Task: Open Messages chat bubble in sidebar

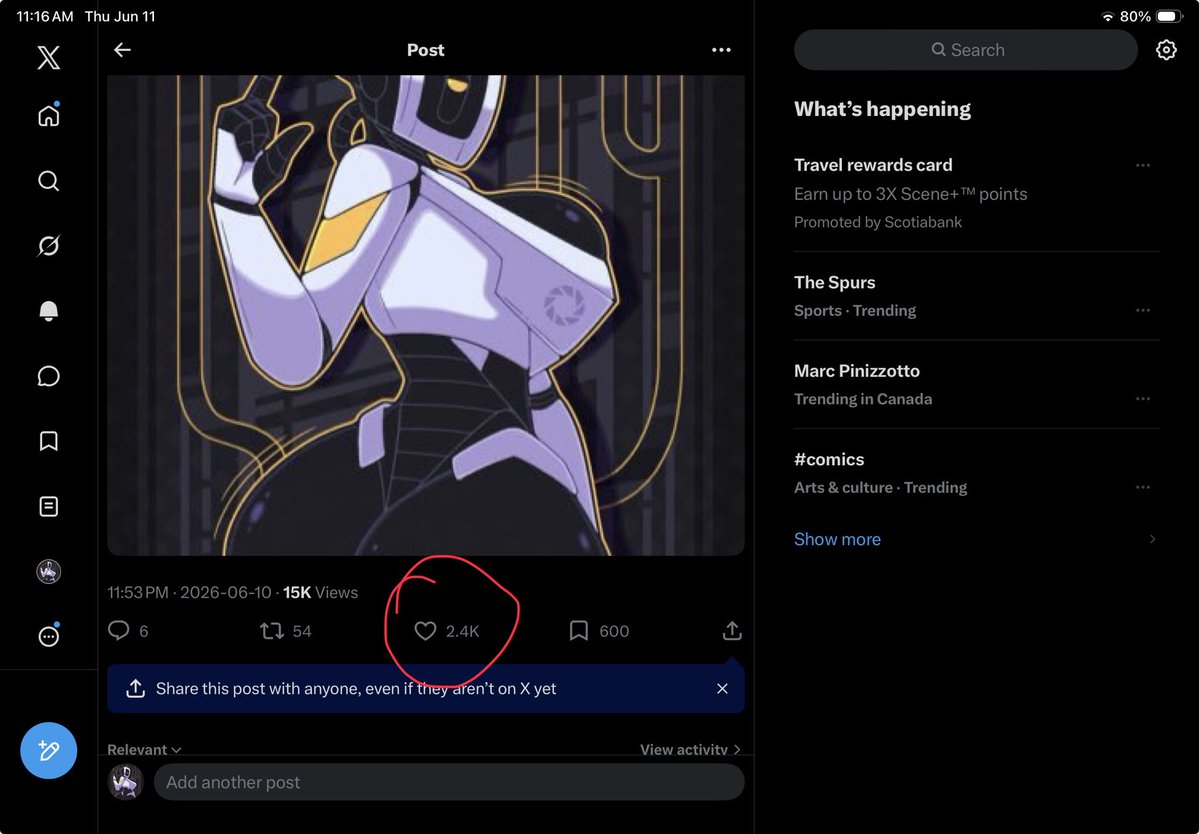Action: pyautogui.click(x=48, y=376)
